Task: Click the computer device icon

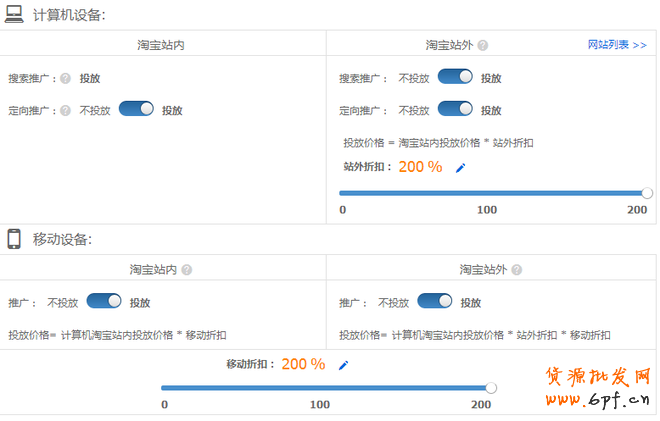Action: 15,14
